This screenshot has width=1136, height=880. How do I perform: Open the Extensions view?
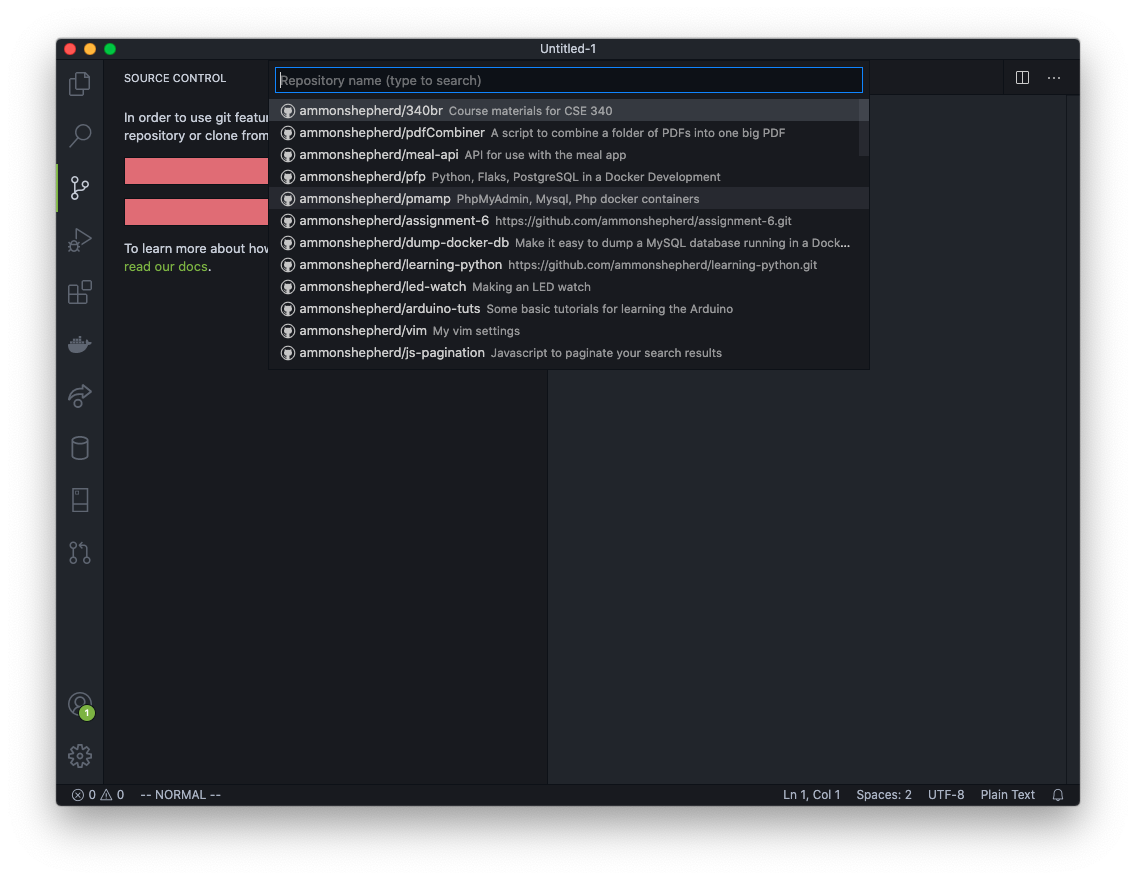[80, 292]
